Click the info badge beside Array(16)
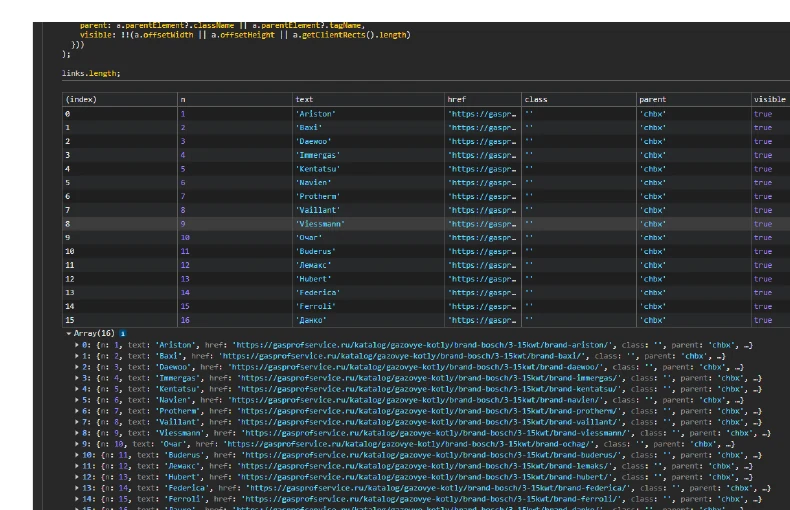The width and height of the screenshot is (790, 510). [122, 334]
